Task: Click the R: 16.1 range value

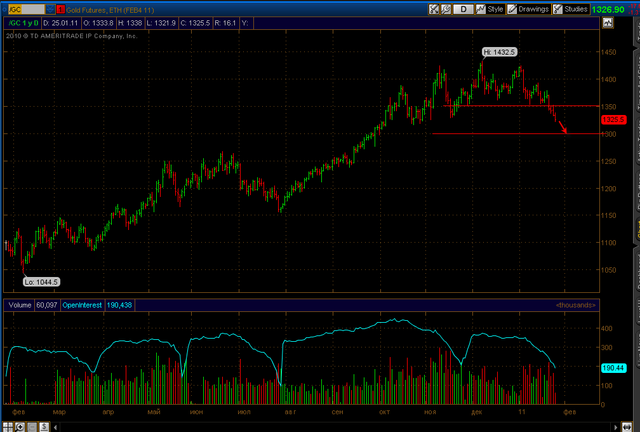Action: coord(225,23)
